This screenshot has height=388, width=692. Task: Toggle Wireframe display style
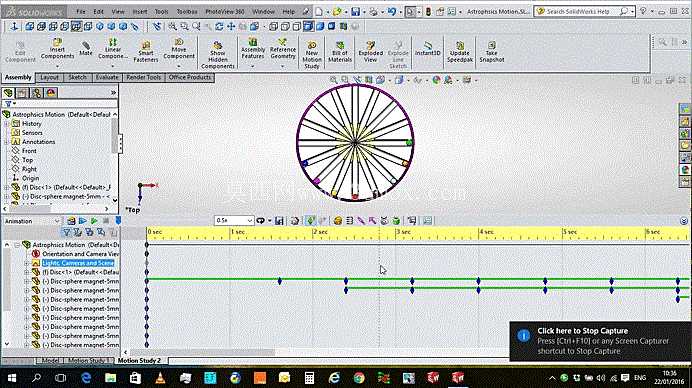point(274,27)
